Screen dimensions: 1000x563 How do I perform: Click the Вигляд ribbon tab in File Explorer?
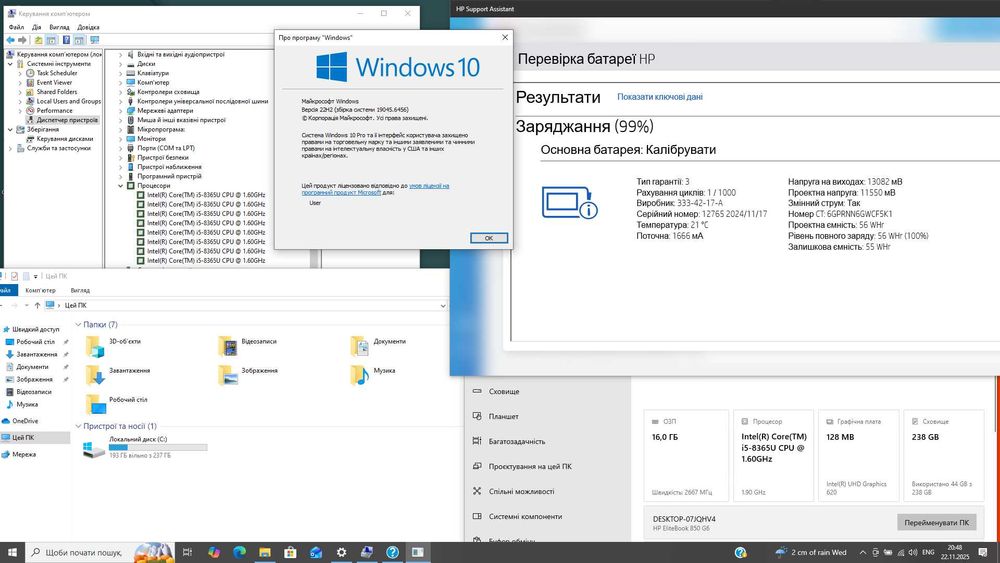[80, 290]
